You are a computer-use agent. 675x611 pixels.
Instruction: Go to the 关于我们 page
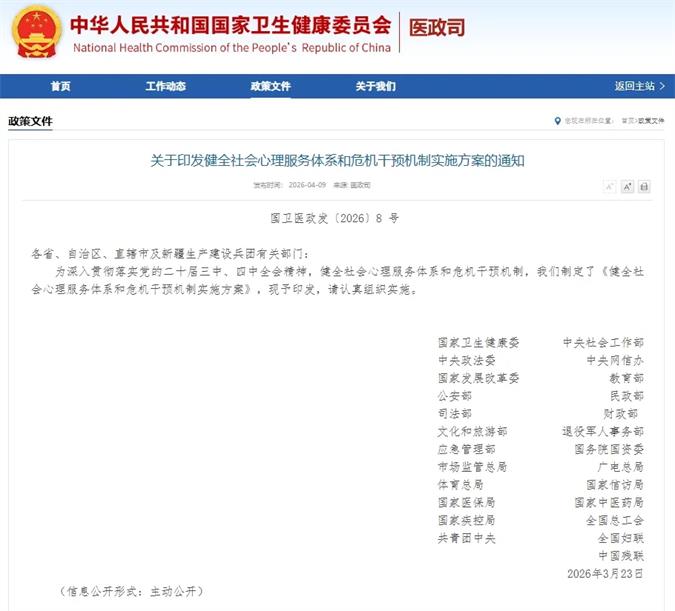point(375,86)
